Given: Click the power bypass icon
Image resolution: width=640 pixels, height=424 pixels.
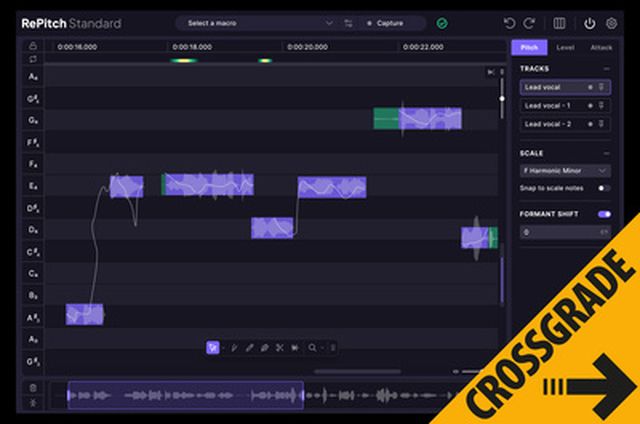Looking at the screenshot, I should (590, 23).
